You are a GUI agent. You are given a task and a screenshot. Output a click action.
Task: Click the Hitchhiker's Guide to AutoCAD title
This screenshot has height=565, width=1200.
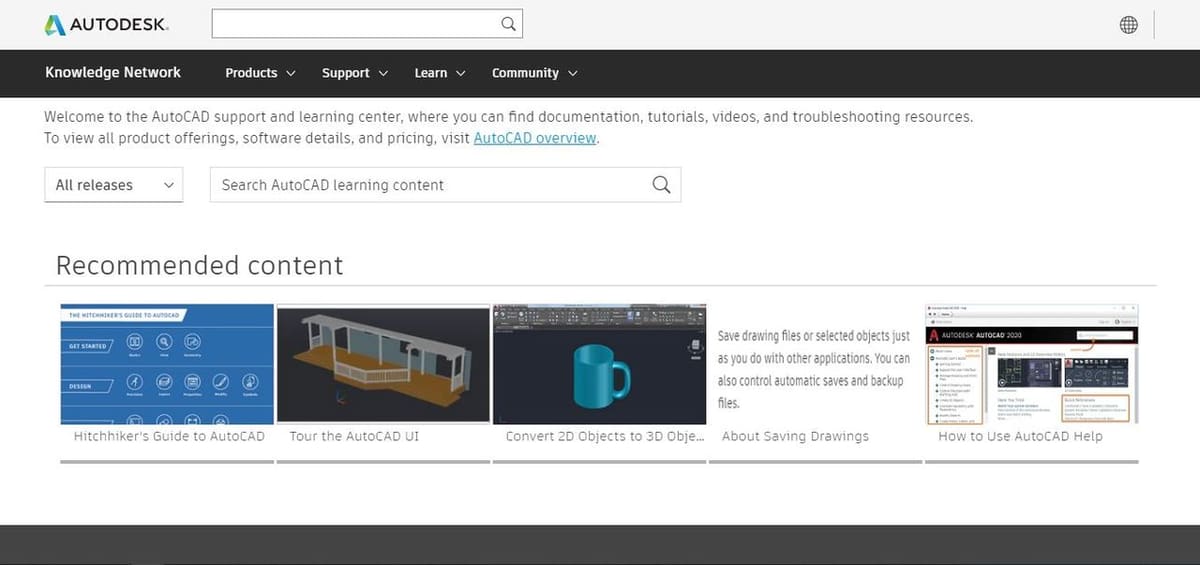coord(169,436)
